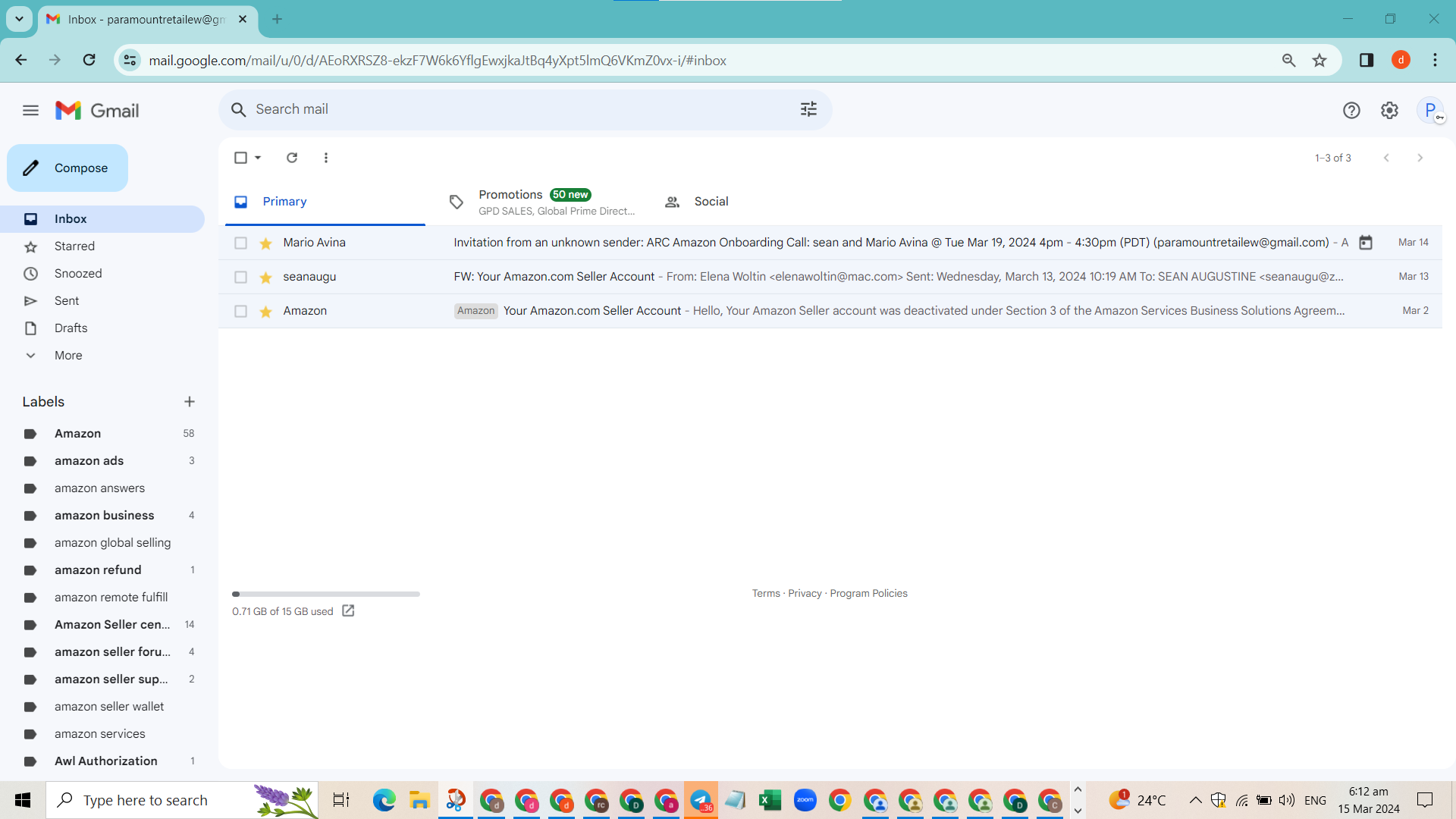This screenshot has height=819, width=1456.
Task: Click the Search mail field
Action: pyautogui.click(x=525, y=109)
